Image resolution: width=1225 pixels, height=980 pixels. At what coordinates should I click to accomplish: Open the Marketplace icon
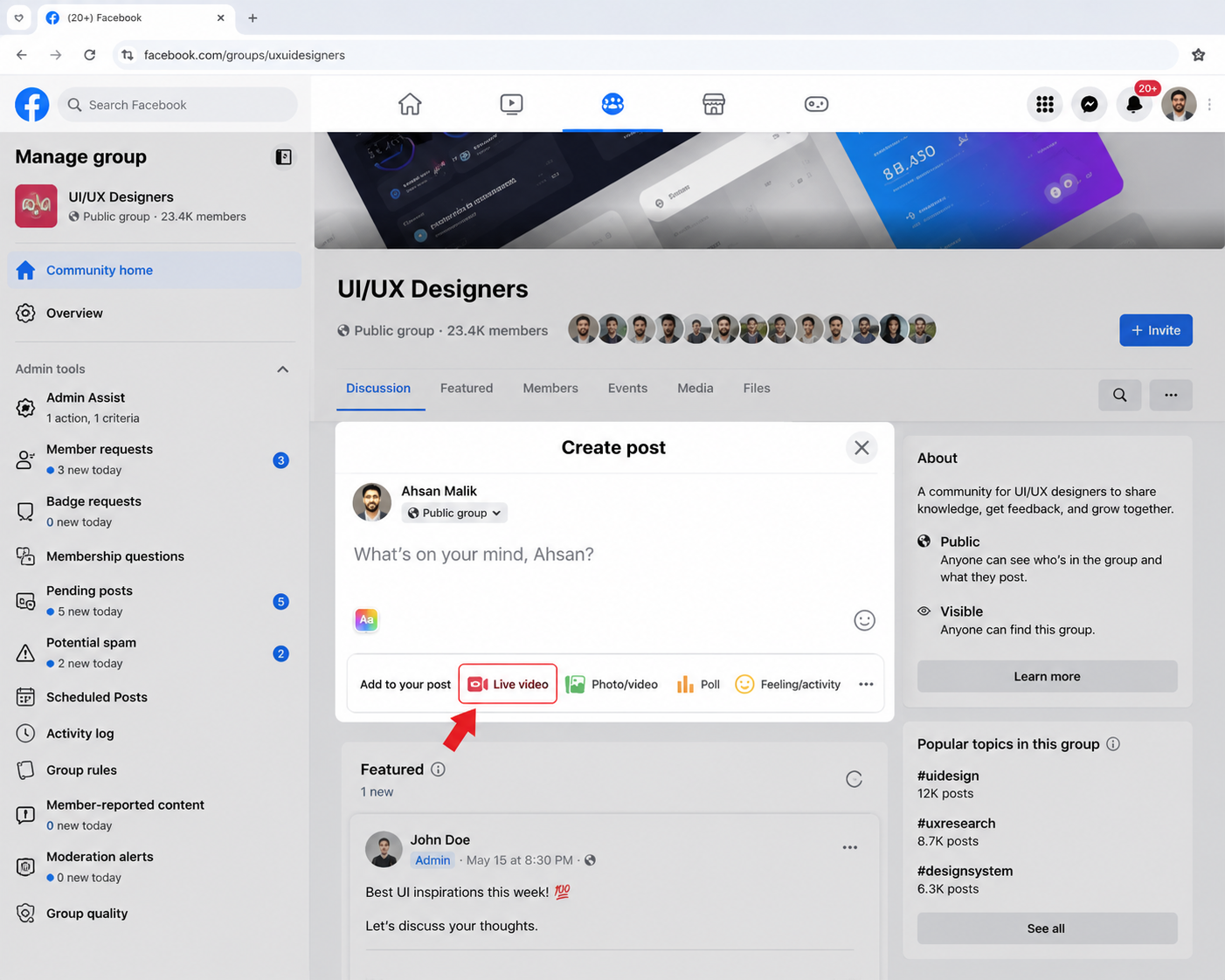point(714,104)
